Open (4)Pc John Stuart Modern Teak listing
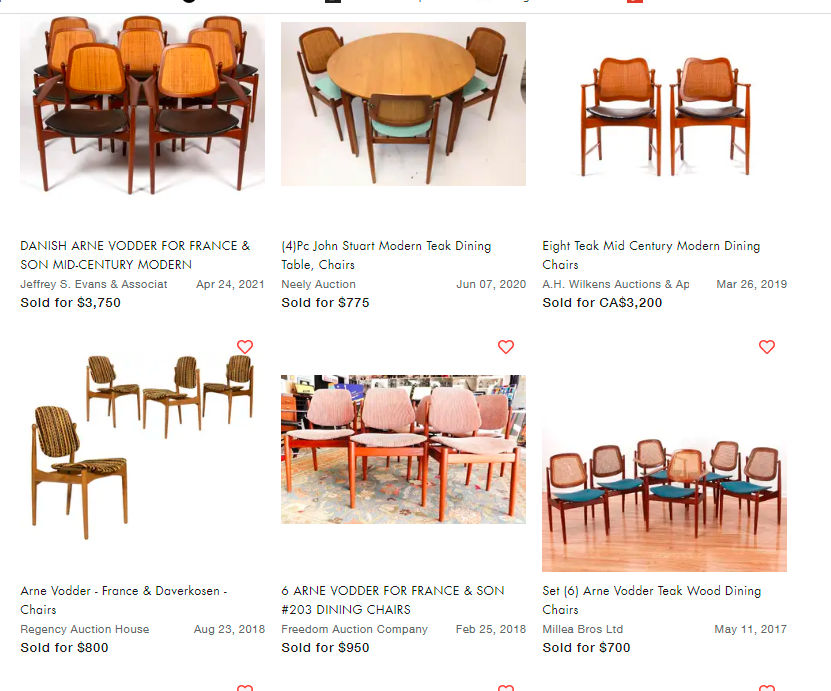 coord(386,255)
